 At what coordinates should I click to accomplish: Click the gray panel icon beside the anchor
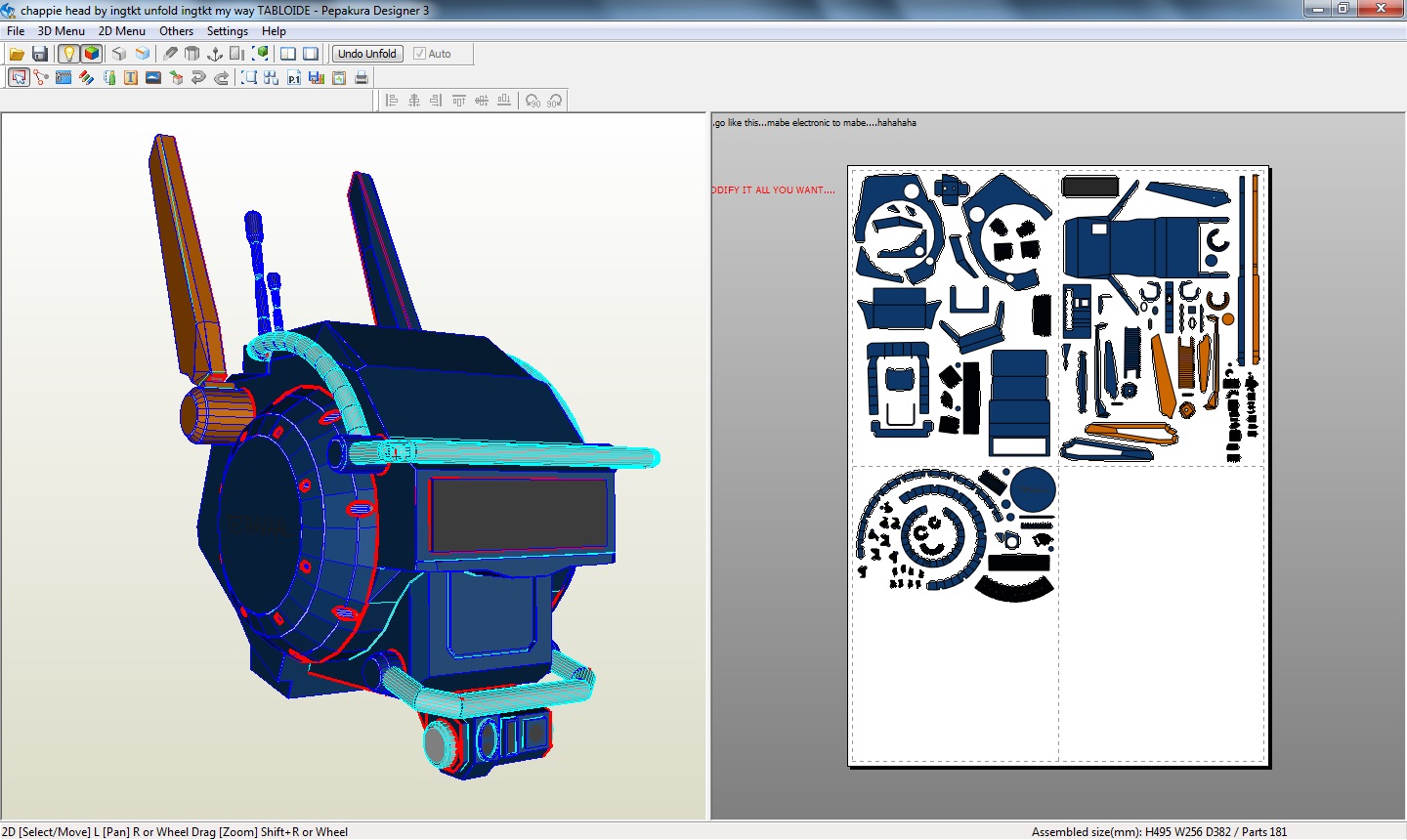click(237, 54)
